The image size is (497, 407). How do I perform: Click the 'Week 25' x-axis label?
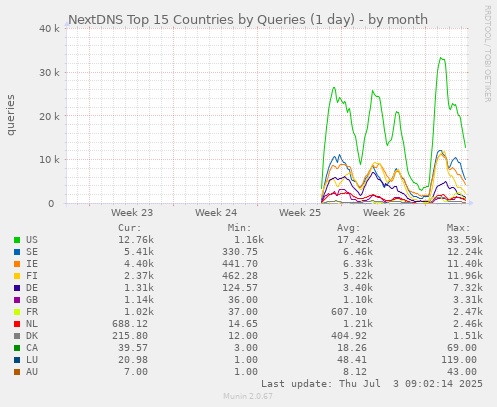click(x=300, y=213)
